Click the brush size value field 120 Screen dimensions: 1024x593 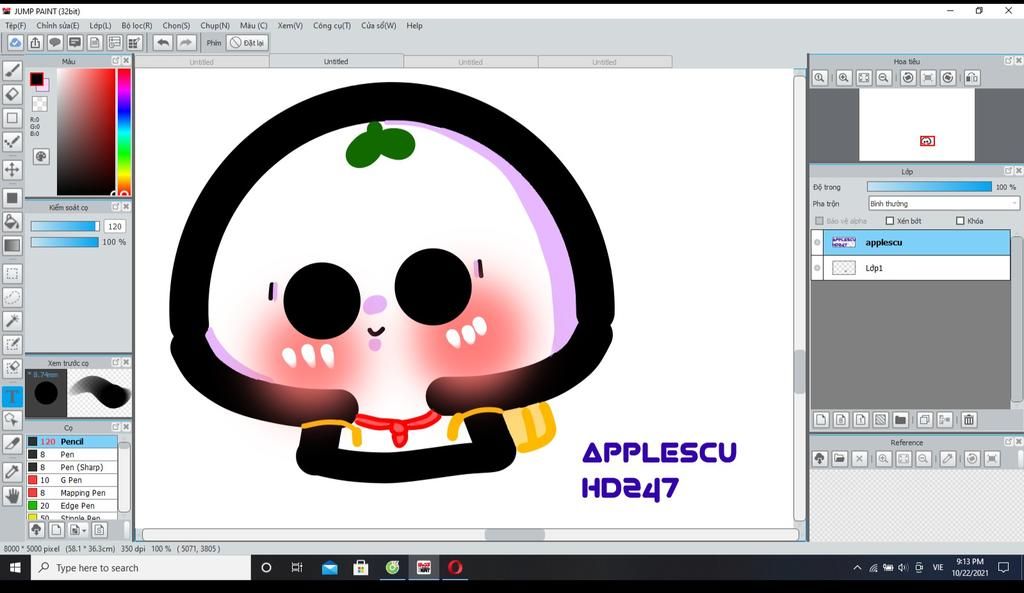(x=114, y=226)
